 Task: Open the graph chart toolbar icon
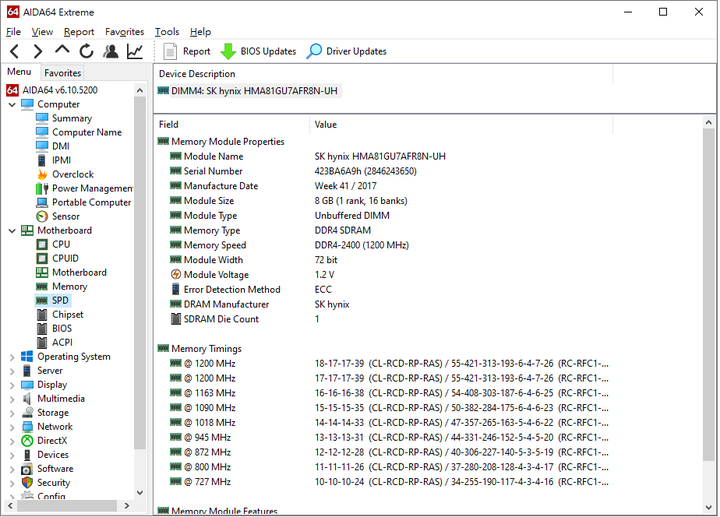[x=135, y=51]
